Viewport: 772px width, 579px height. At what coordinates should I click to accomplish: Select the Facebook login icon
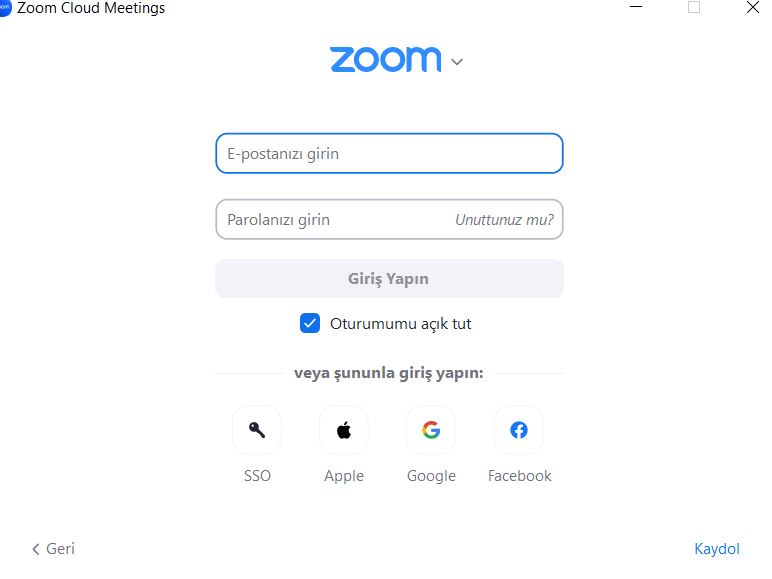pyautogui.click(x=518, y=430)
